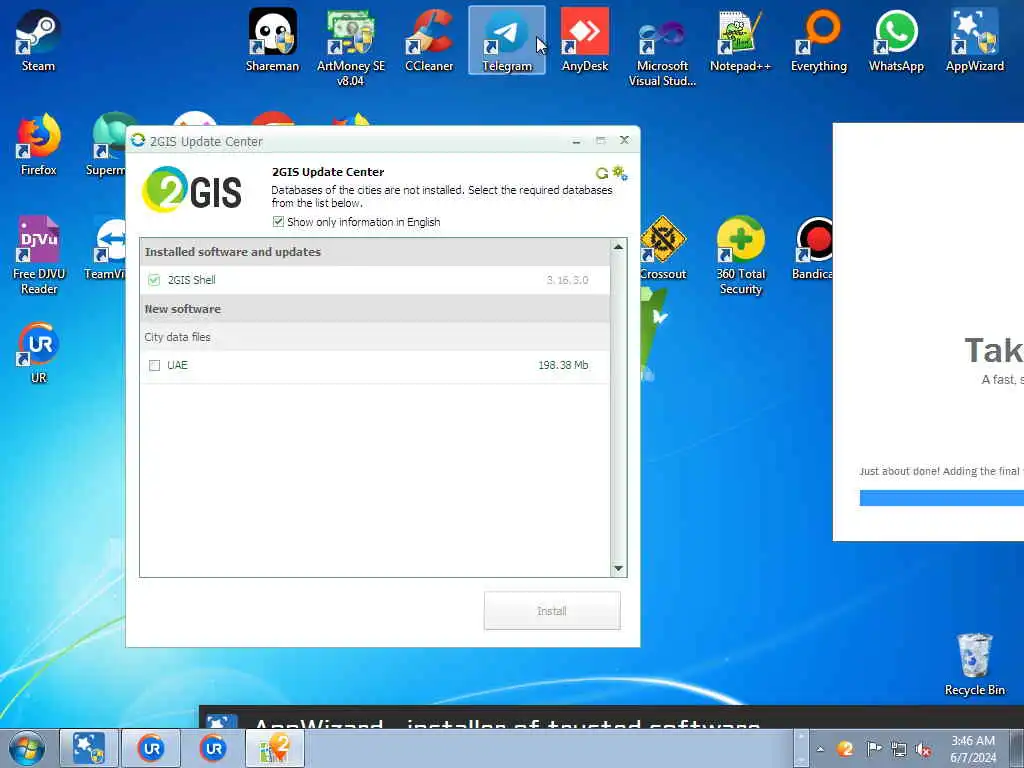Click the muted volume tray icon

pos(923,750)
